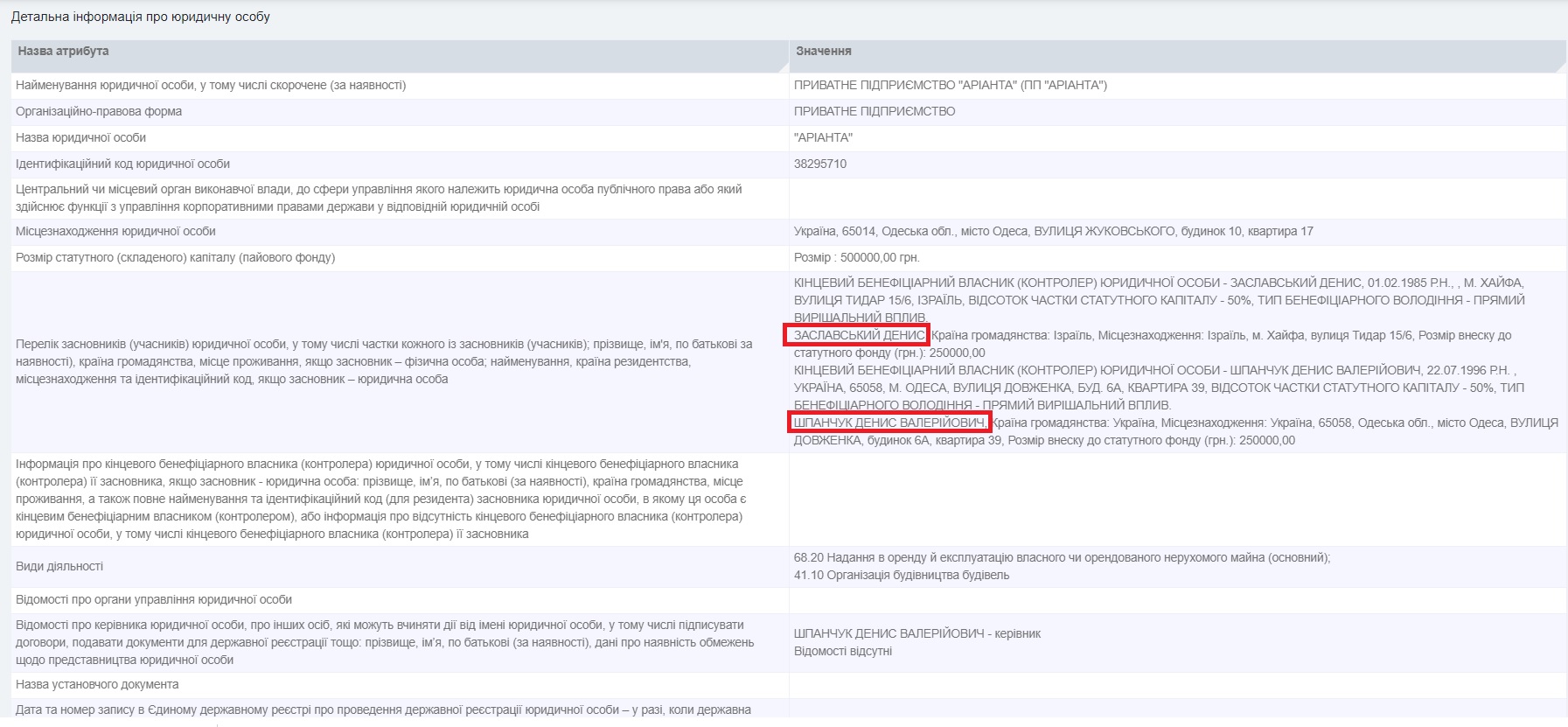The height and width of the screenshot is (727, 1568).
Task: Click the "ШПАНЧУК ДЕНИС ВАЛЕРІЙОВИЧ - керівник" entry
Action: 916,634
